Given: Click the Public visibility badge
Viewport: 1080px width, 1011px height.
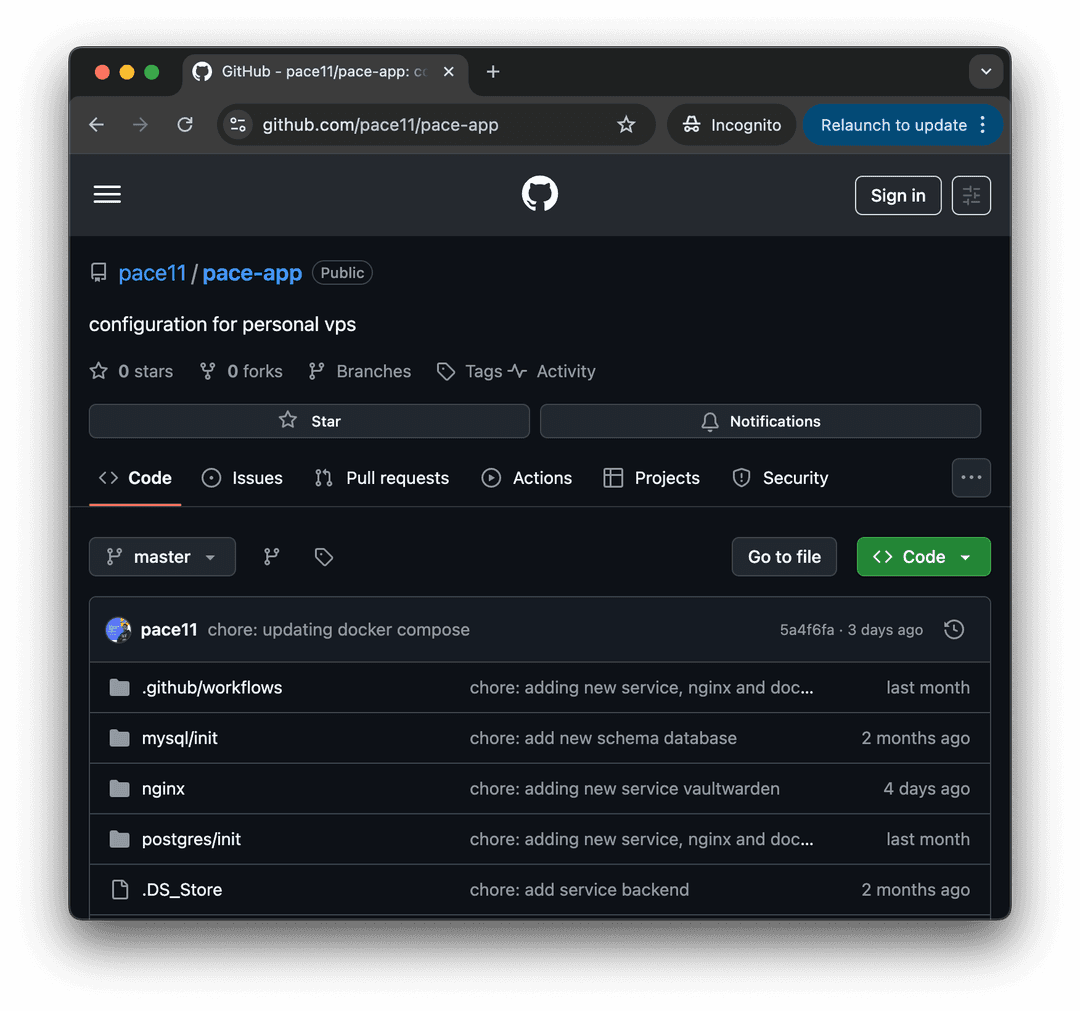Looking at the screenshot, I should pos(342,273).
